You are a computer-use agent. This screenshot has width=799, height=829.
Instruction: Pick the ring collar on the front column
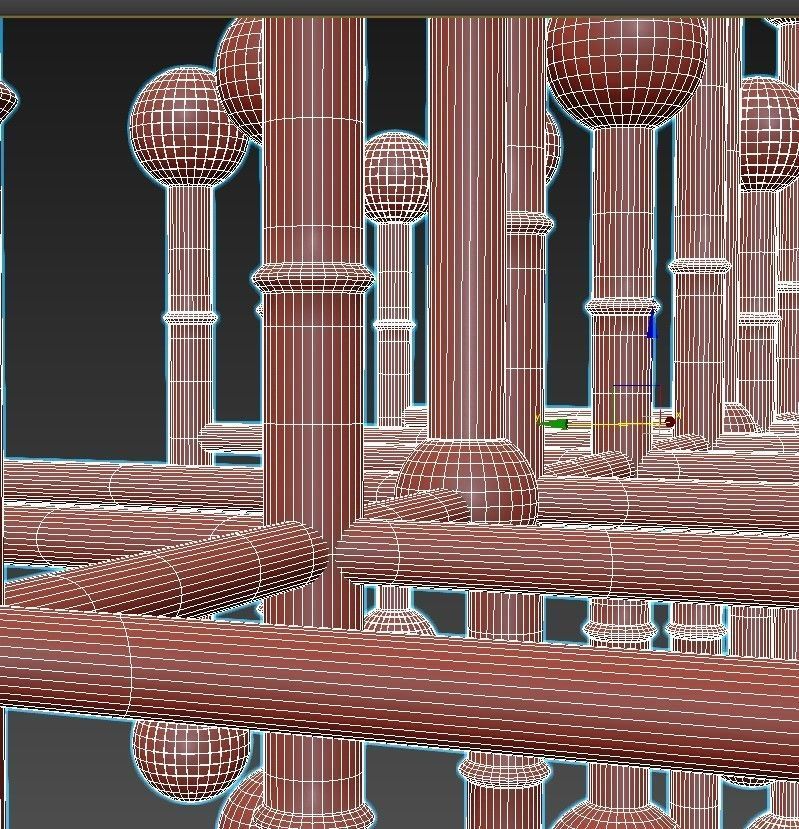(313, 278)
